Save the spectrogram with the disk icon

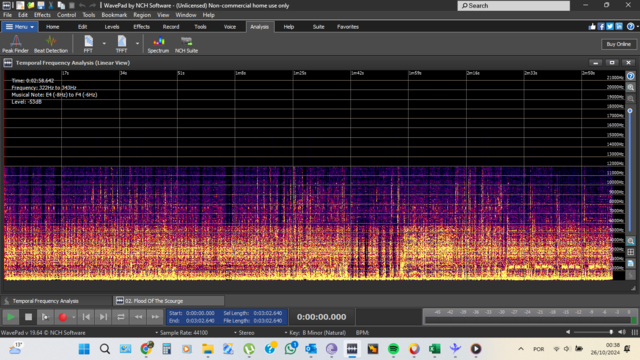pyautogui.click(x=631, y=263)
